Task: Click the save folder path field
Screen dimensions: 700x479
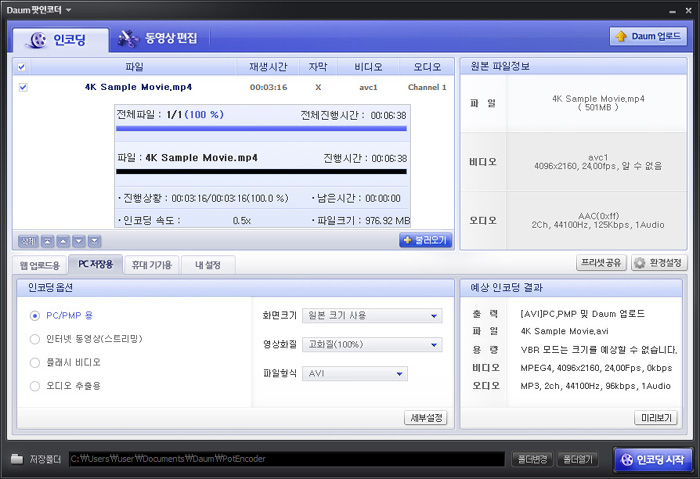Action: 287,459
